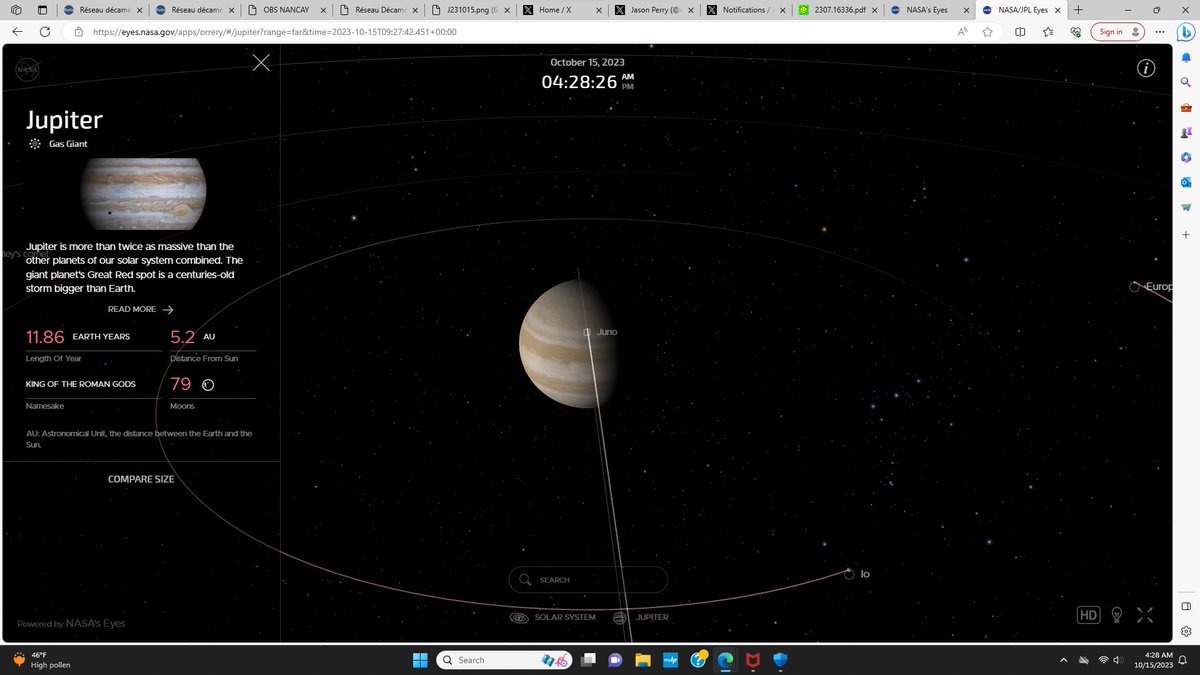Viewport: 1200px width, 675px height.
Task: Click the Gas Giant category icon
Action: pos(35,144)
